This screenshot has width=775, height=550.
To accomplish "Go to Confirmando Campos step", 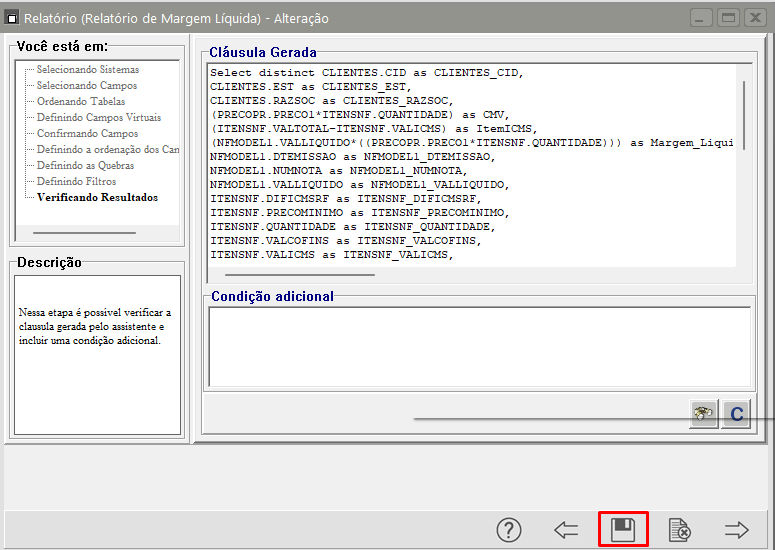I will click(x=87, y=134).
